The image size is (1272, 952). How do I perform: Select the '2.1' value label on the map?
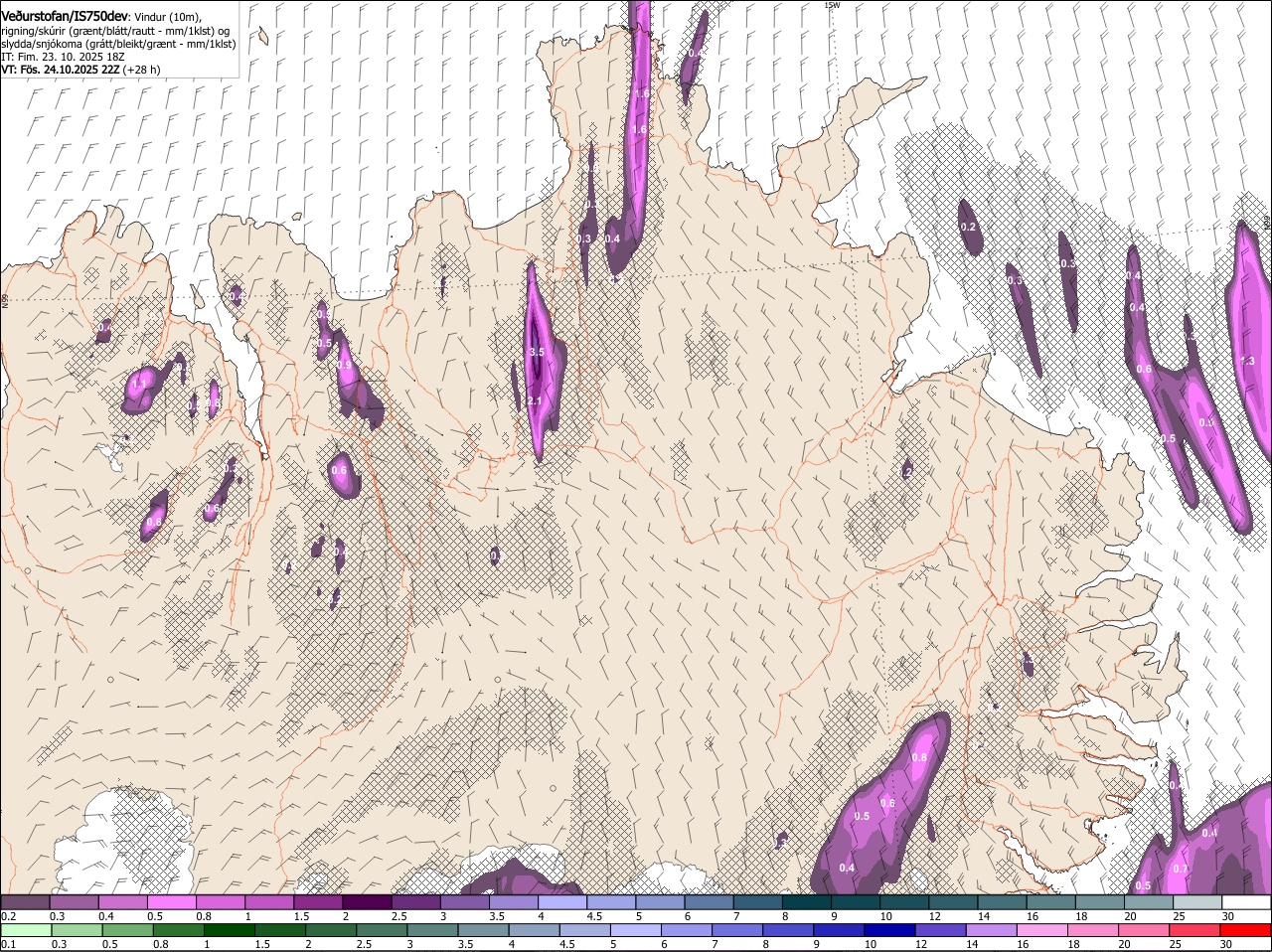[534, 401]
